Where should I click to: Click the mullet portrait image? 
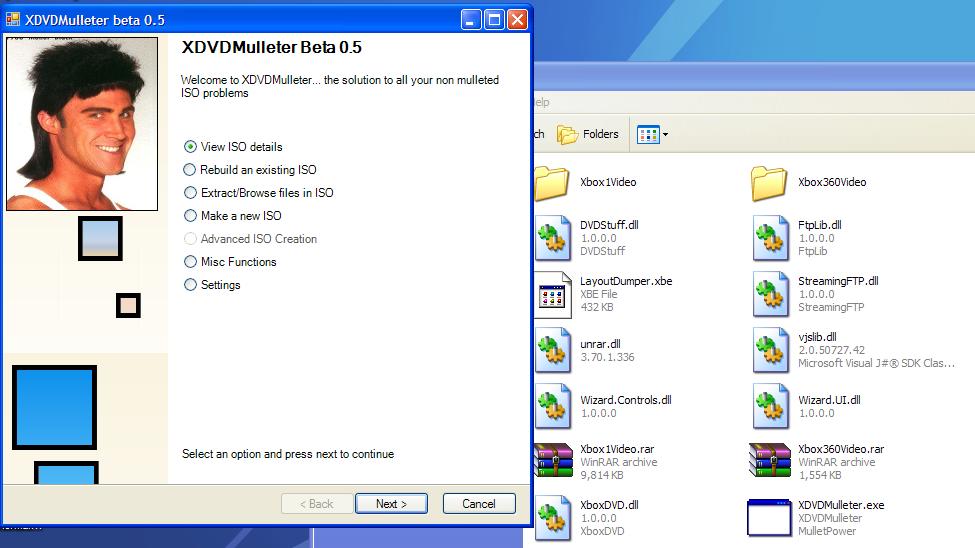coord(82,124)
